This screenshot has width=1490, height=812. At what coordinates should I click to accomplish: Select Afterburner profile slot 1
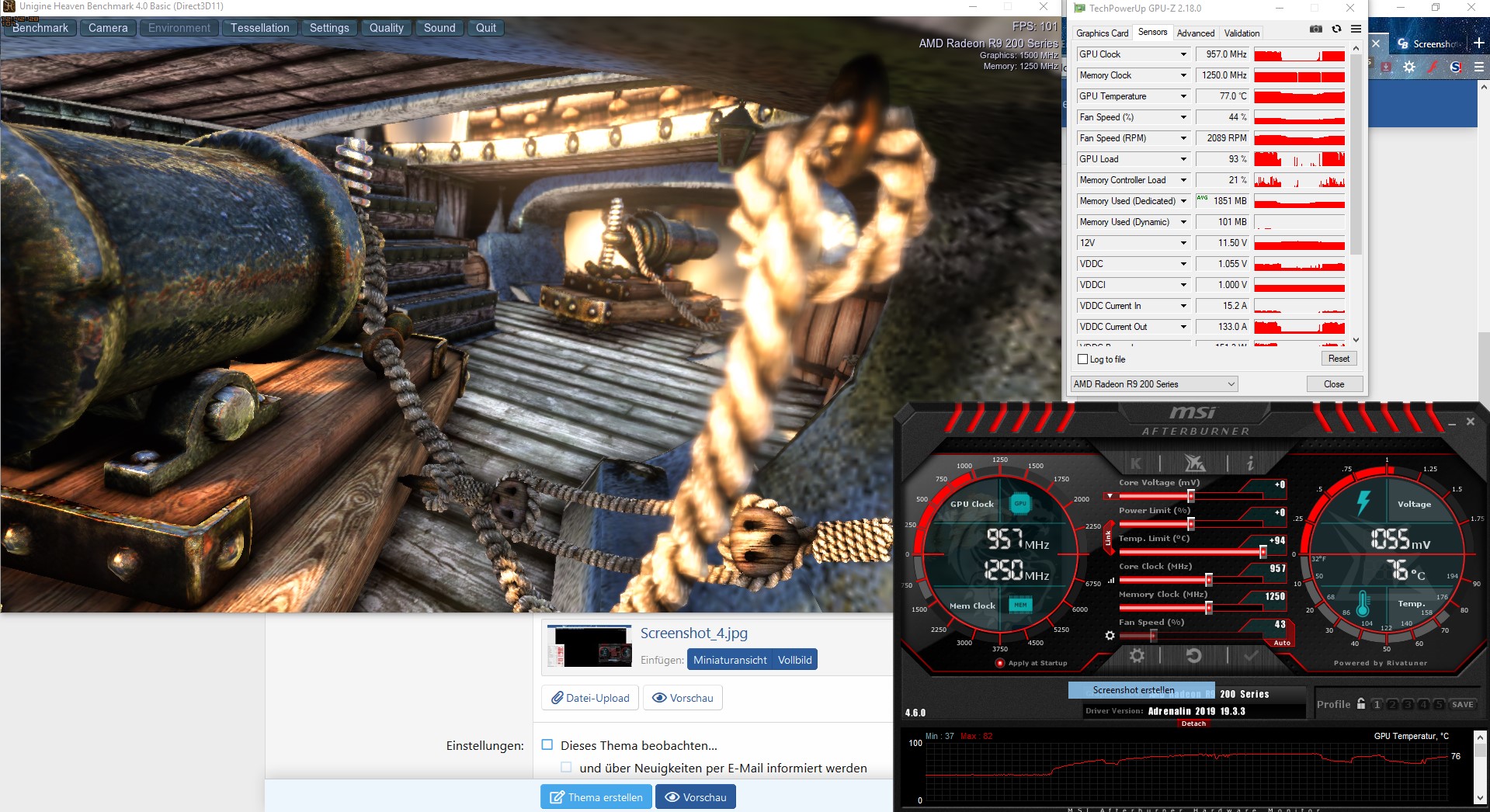point(1377,705)
